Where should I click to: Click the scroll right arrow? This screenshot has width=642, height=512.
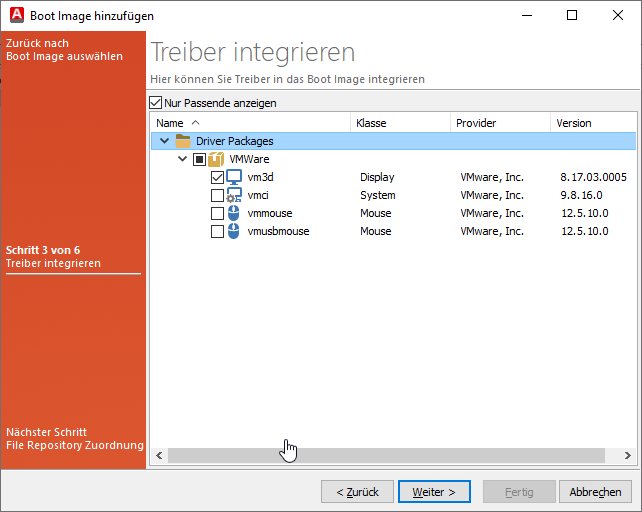pos(628,455)
